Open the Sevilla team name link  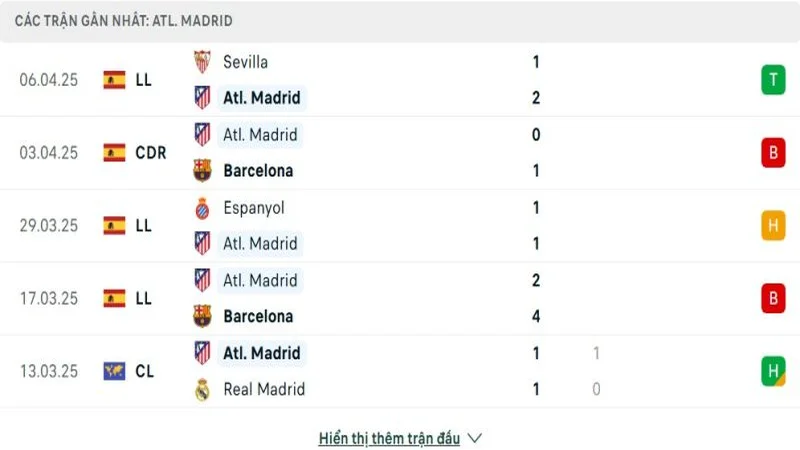(x=245, y=62)
